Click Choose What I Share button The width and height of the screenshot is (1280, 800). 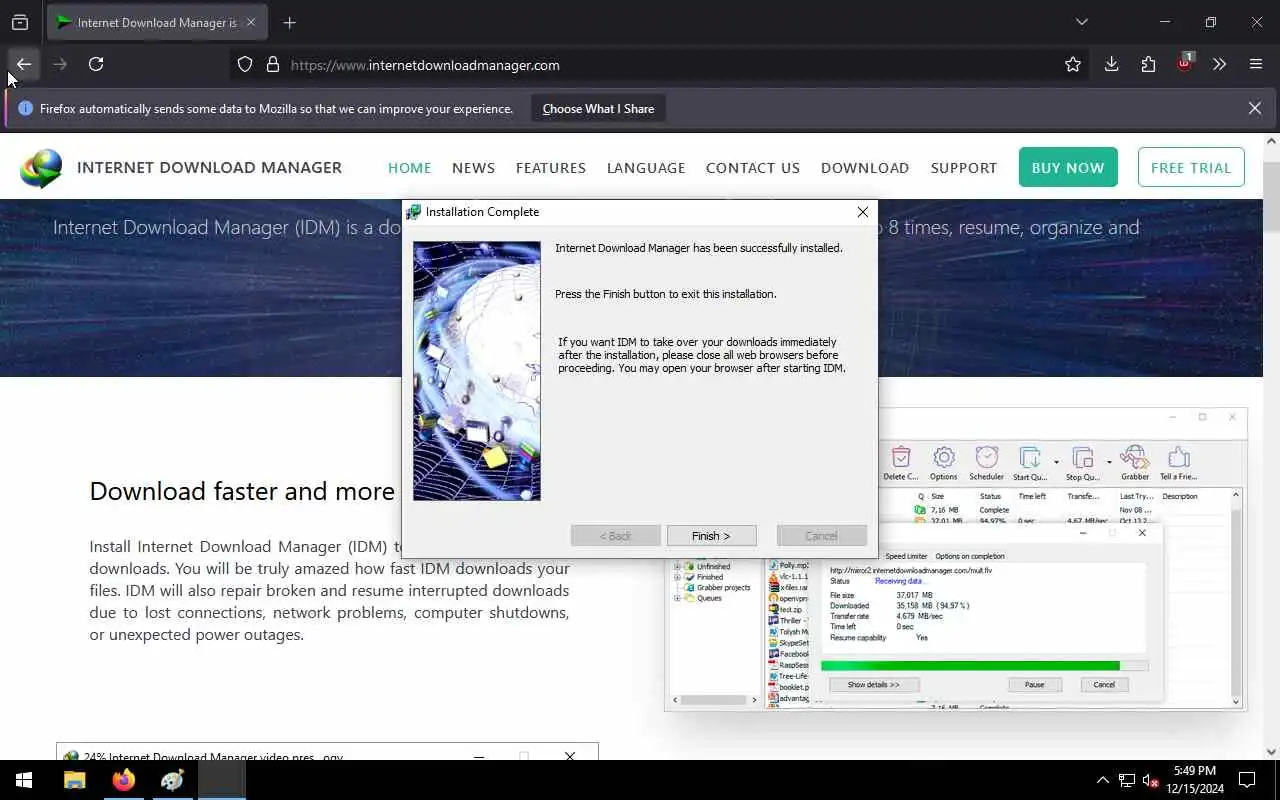[598, 109]
